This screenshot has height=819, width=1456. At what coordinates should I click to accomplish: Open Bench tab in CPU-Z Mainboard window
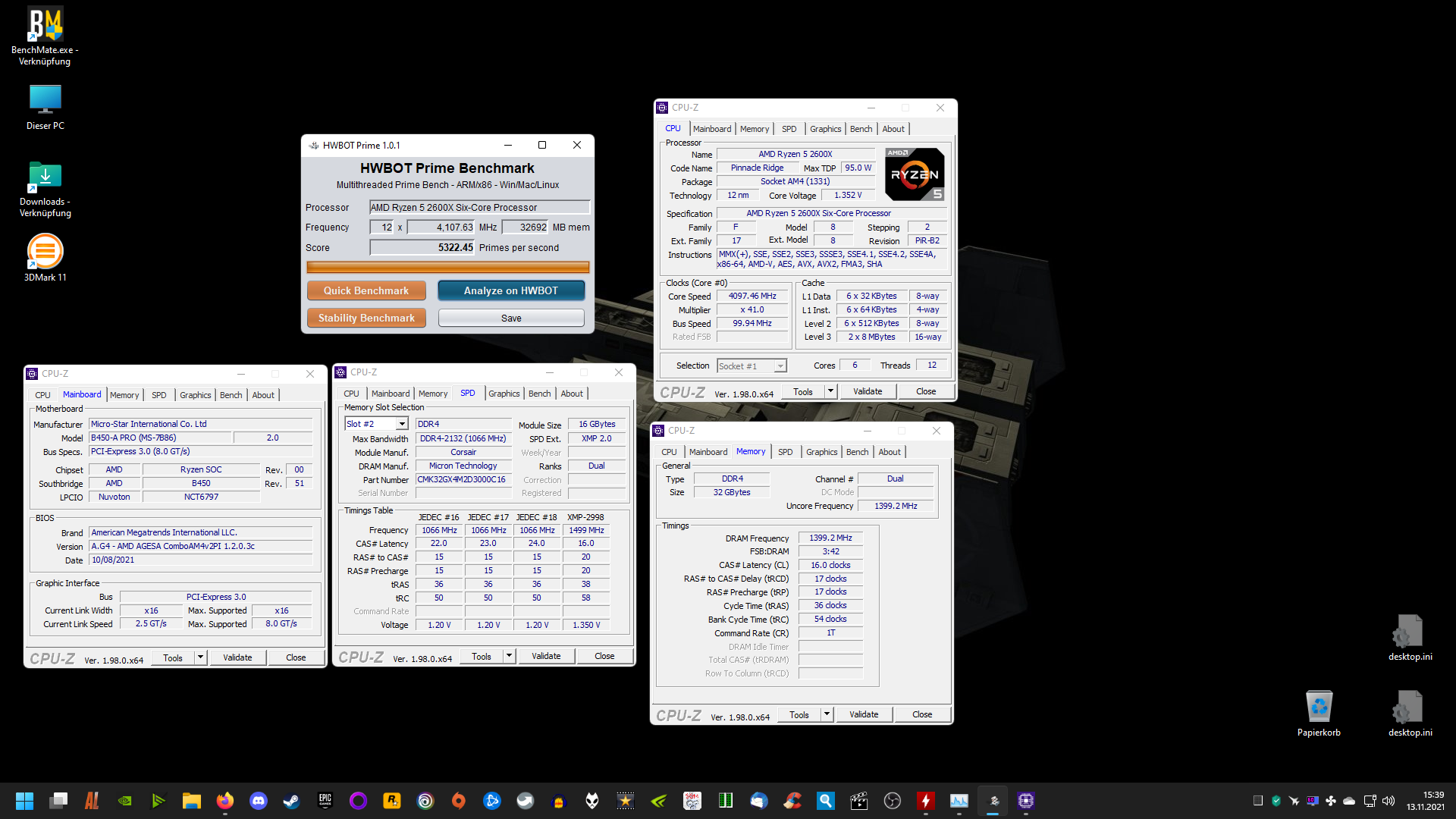pyautogui.click(x=231, y=395)
